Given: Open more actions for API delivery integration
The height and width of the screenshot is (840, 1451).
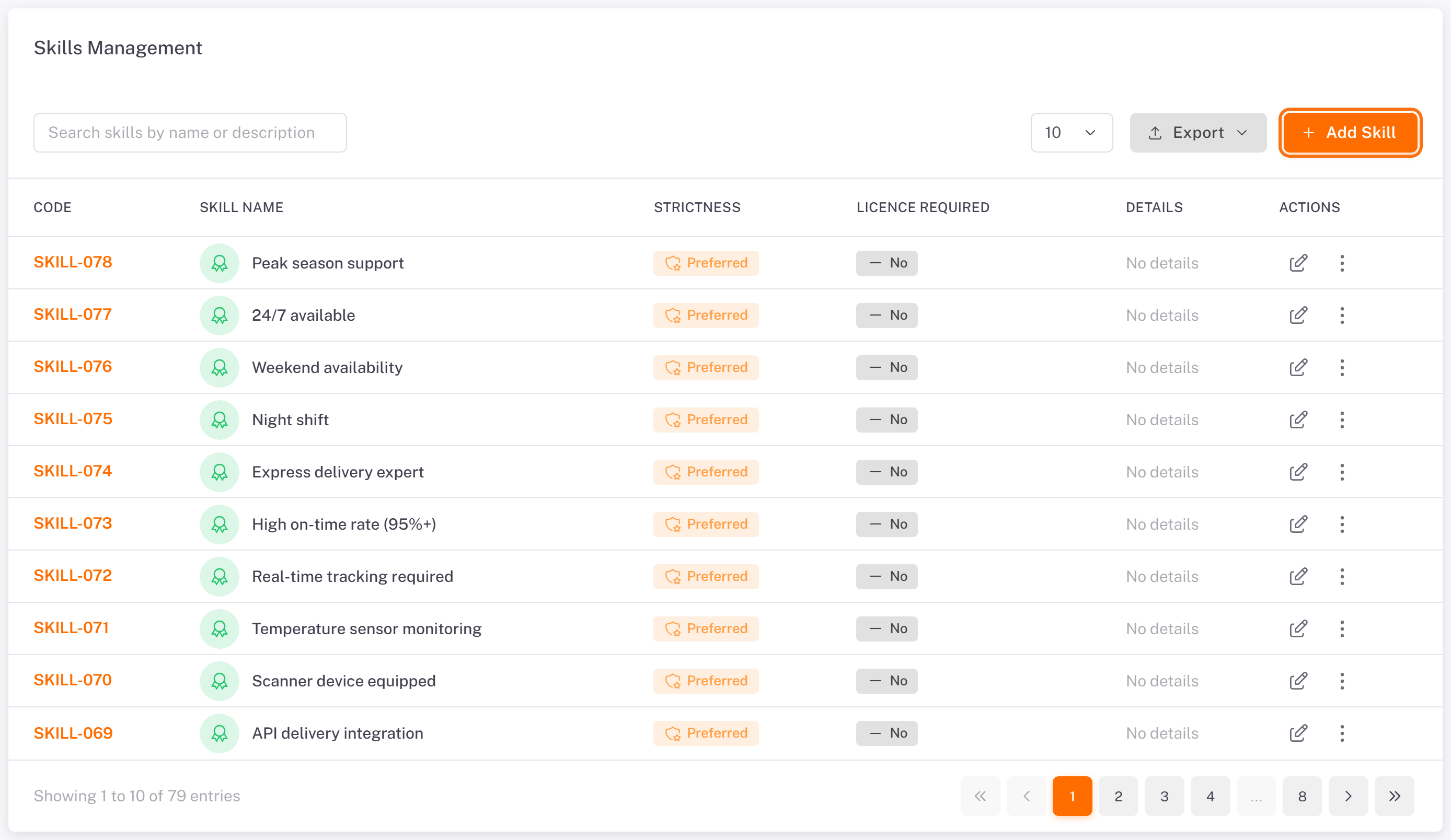Looking at the screenshot, I should tap(1342, 733).
